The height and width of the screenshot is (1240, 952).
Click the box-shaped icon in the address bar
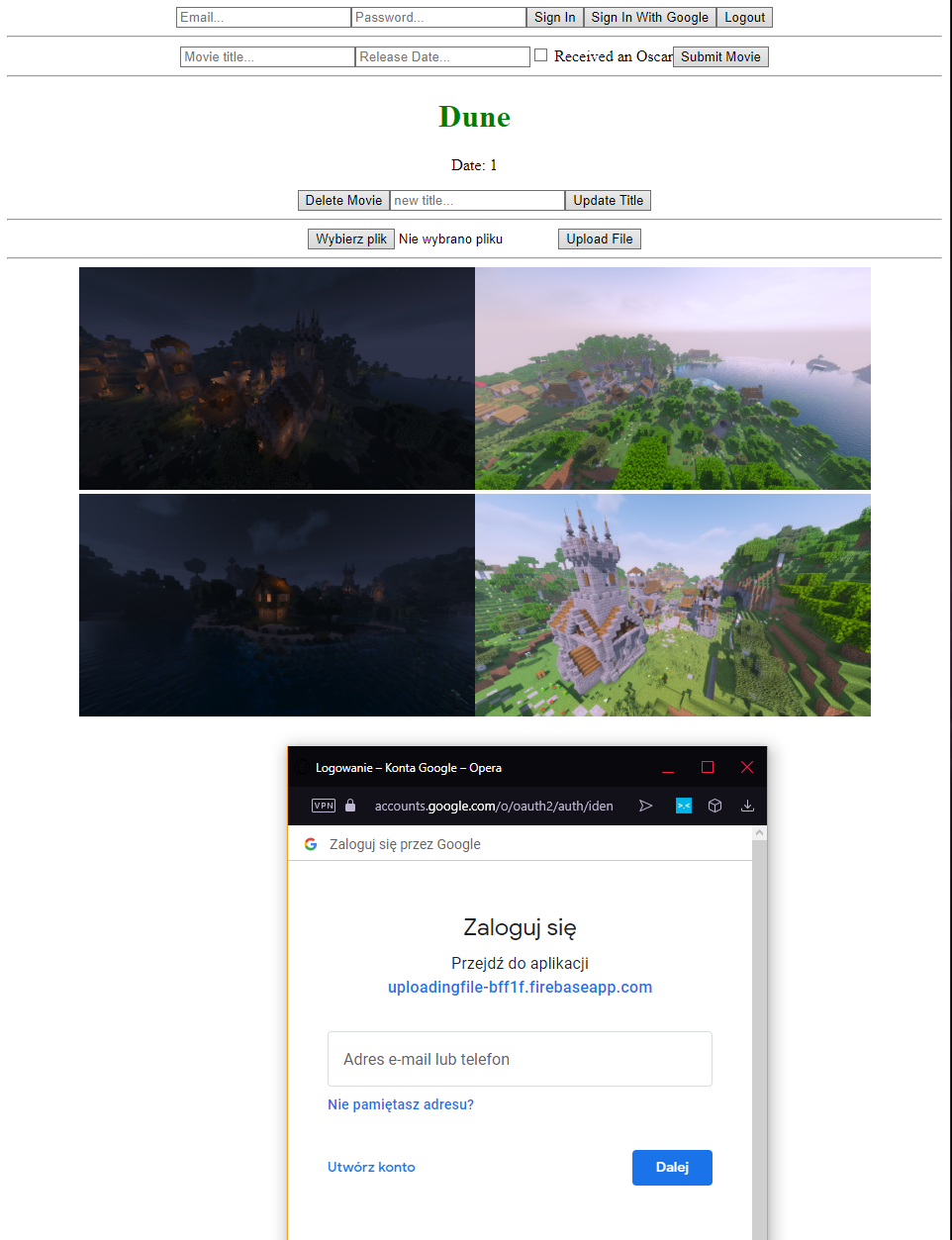pyautogui.click(x=714, y=806)
